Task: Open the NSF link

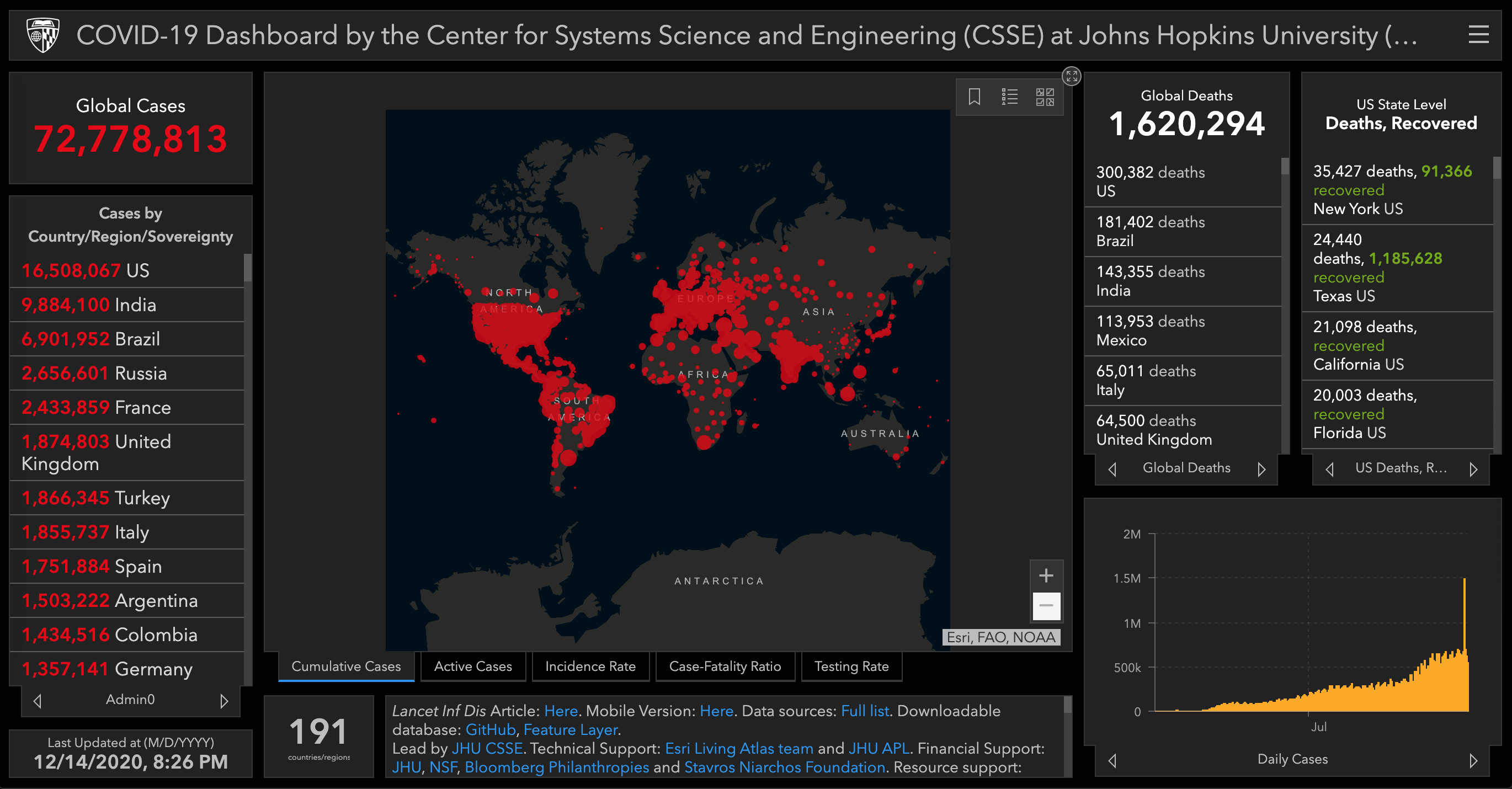Action: 443,767
